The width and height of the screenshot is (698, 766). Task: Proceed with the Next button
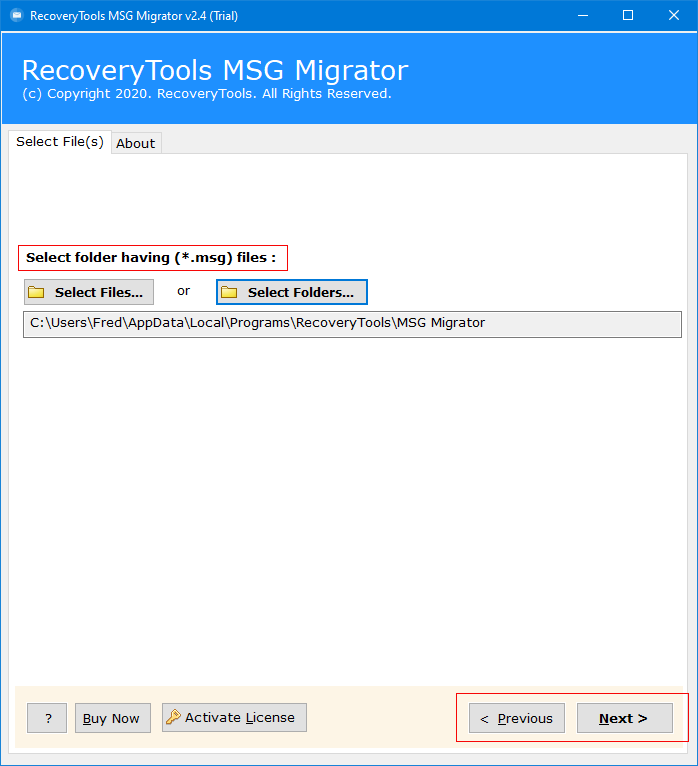coord(625,718)
